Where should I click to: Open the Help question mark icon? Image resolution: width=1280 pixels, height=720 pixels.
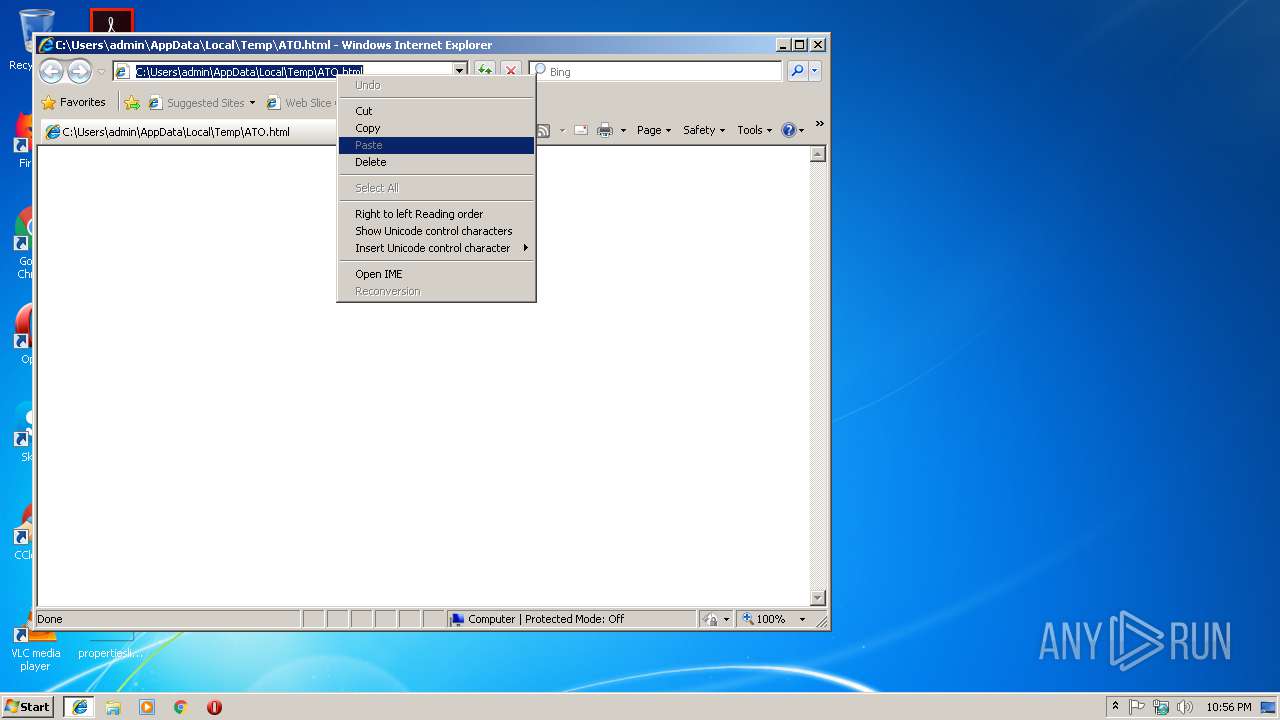(789, 130)
